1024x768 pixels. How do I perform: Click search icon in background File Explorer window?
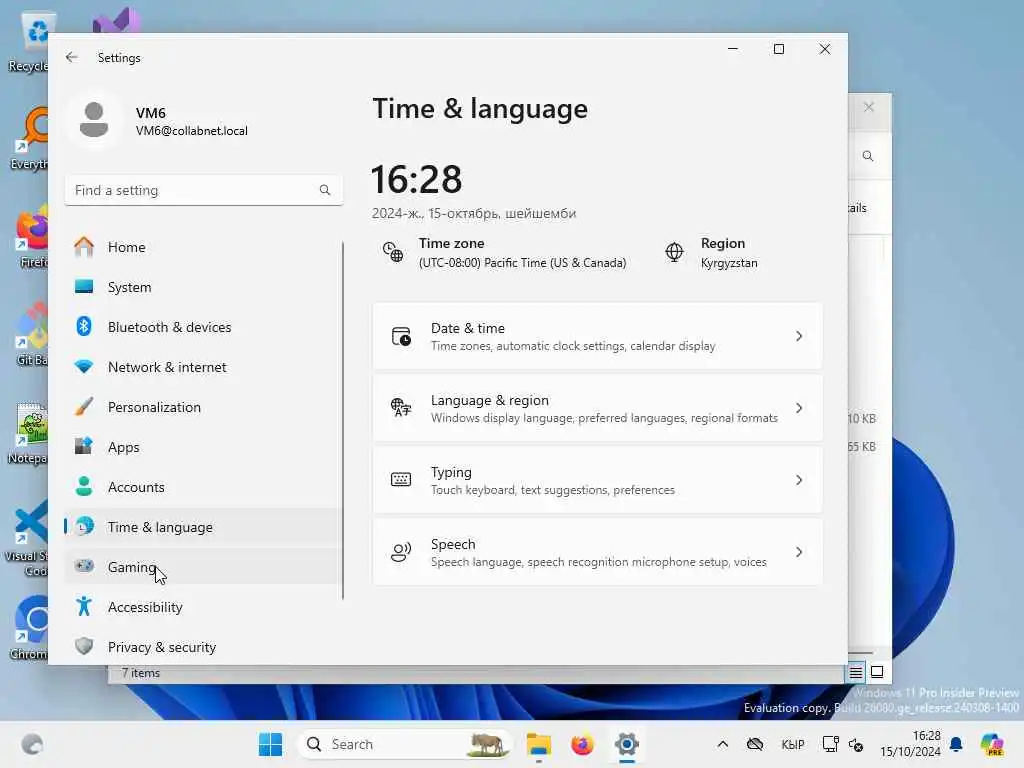point(867,156)
